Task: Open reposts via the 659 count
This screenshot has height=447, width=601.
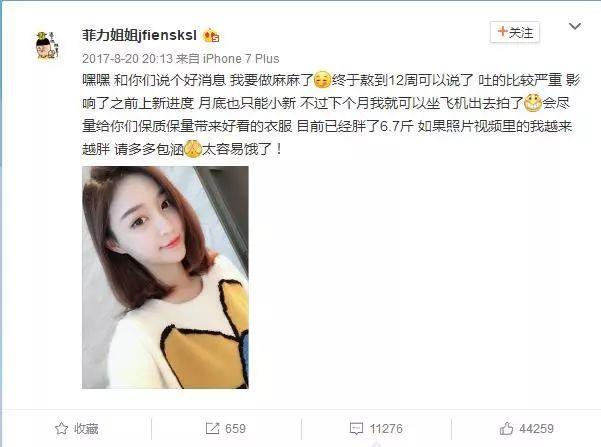Action: click(x=235, y=429)
